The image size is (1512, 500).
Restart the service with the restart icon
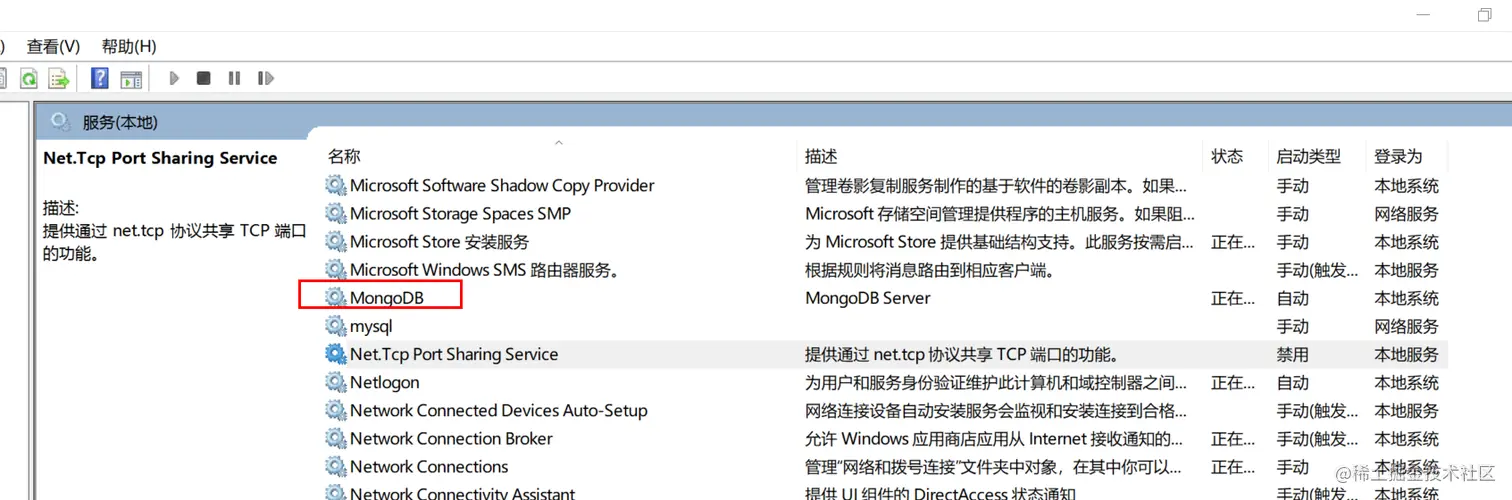point(265,78)
